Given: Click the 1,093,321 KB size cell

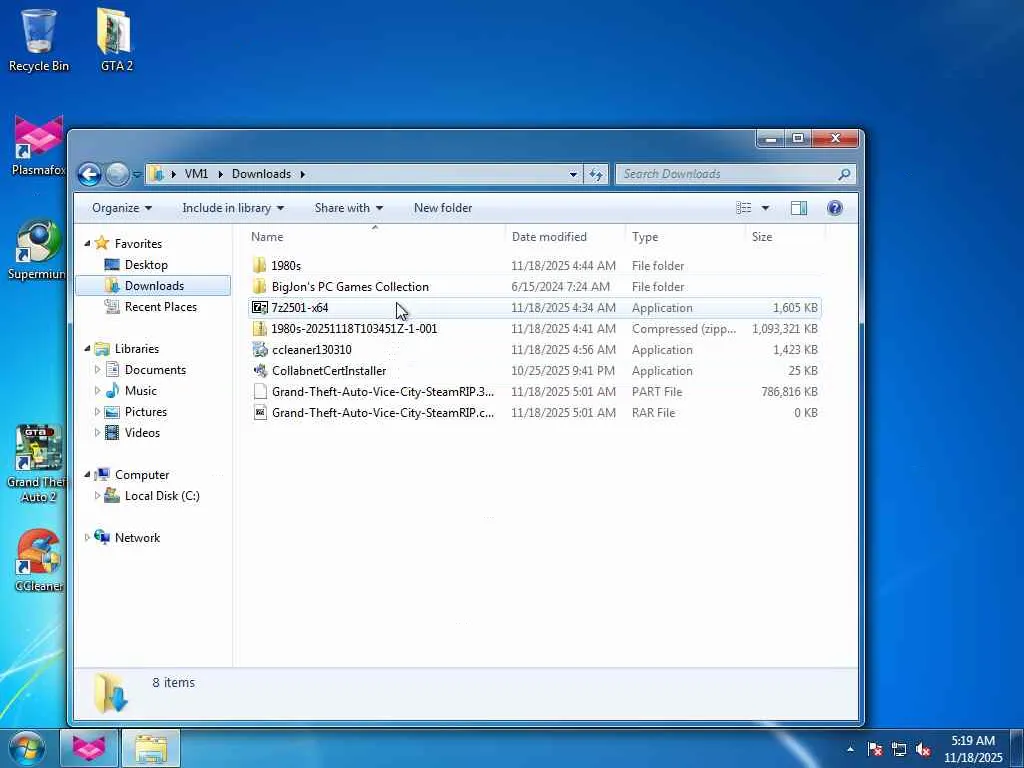Looking at the screenshot, I should (x=784, y=328).
